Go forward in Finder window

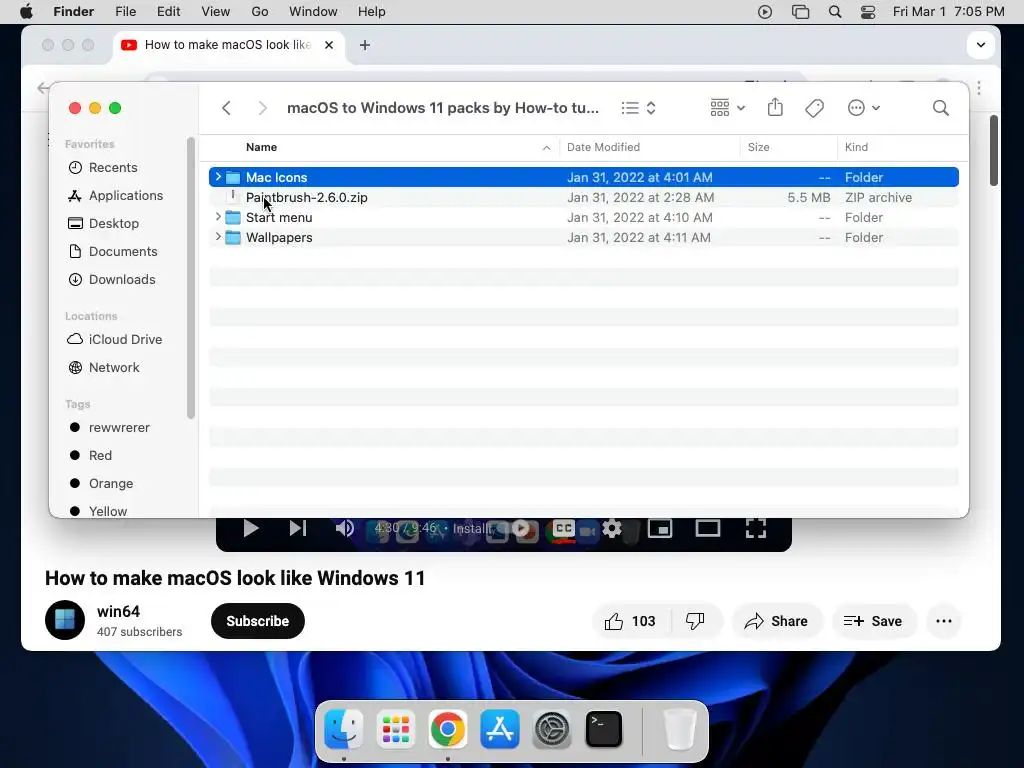pos(263,108)
